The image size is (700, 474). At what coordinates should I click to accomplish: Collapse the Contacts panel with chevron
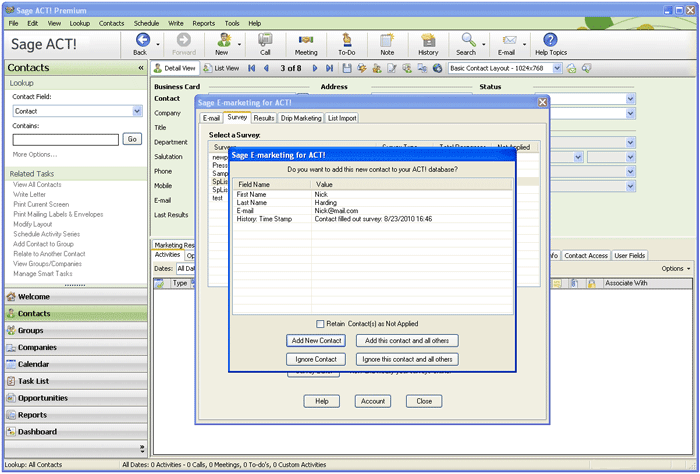point(141,68)
